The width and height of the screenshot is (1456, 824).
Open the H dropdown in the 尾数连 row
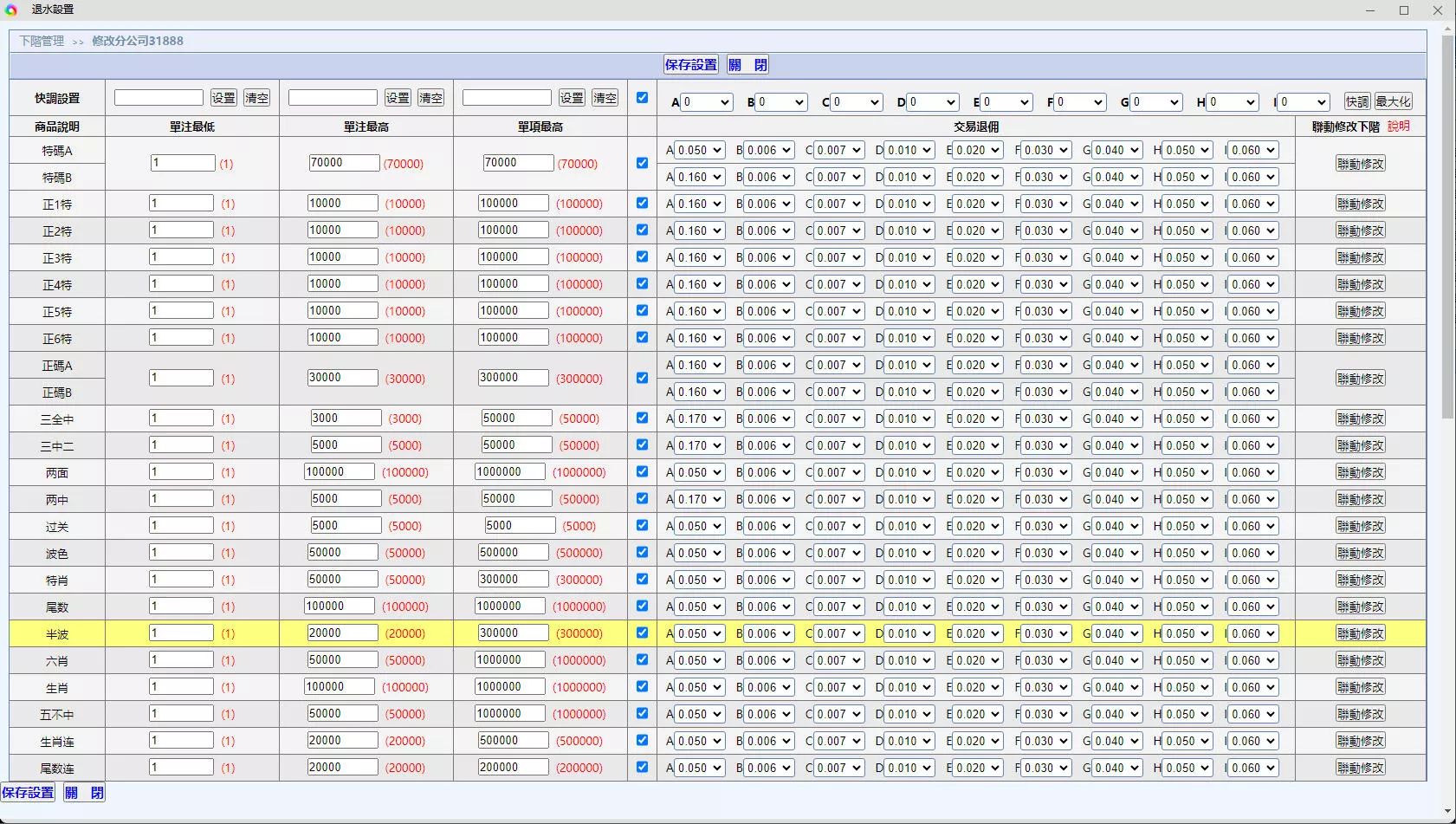point(1187,769)
